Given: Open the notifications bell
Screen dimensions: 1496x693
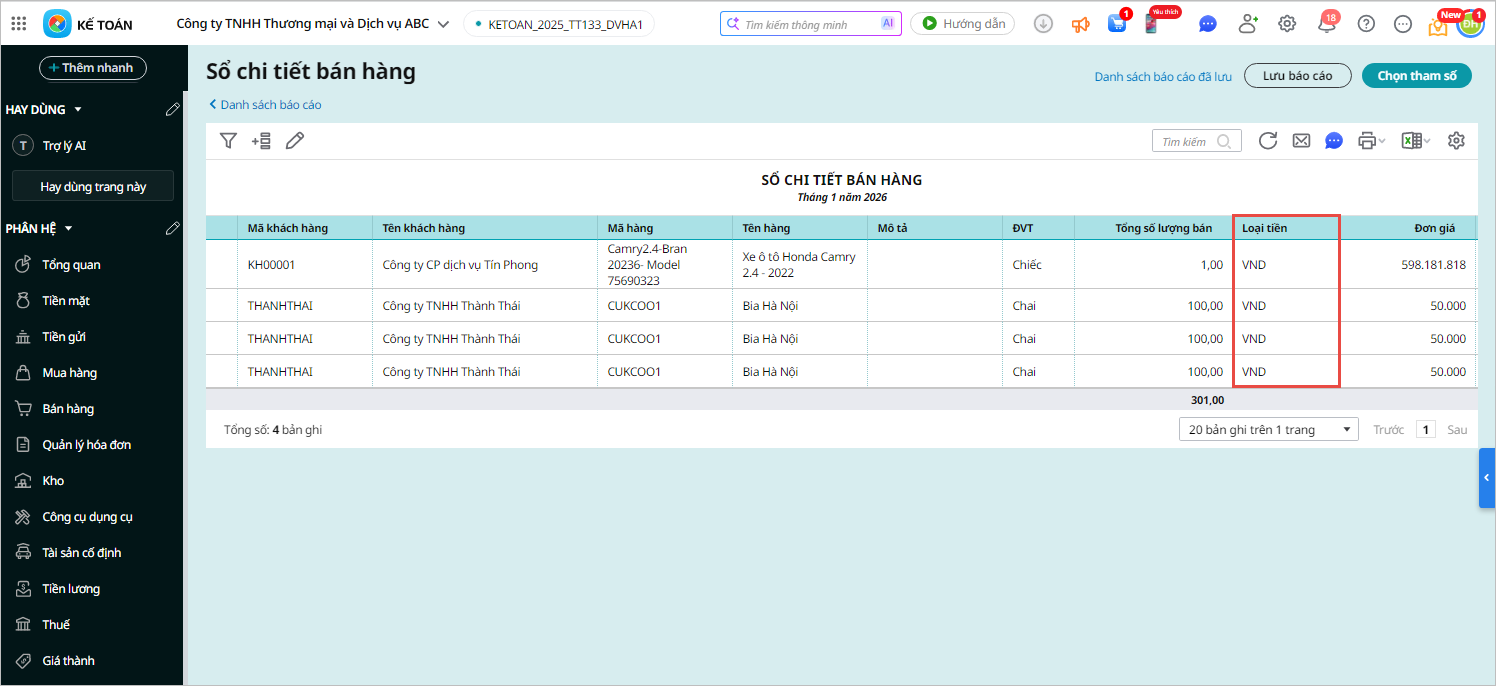Looking at the screenshot, I should (1326, 24).
